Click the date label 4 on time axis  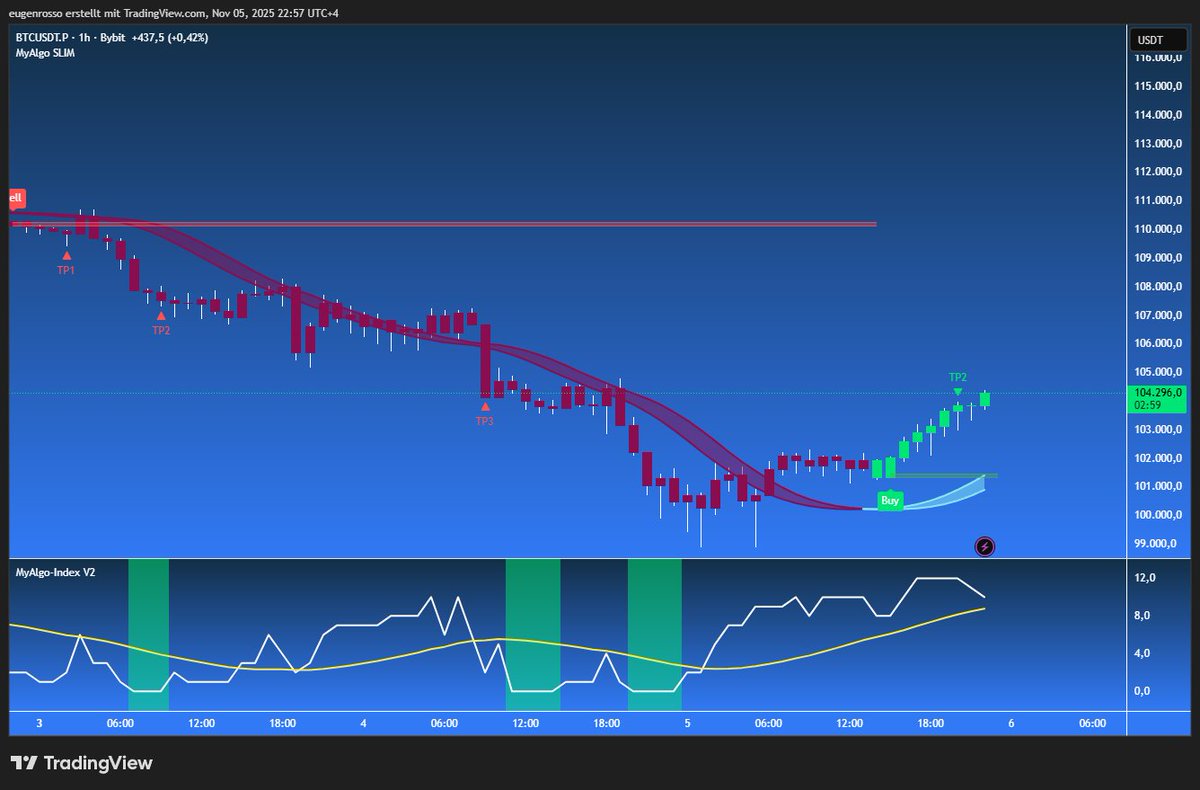tap(363, 723)
